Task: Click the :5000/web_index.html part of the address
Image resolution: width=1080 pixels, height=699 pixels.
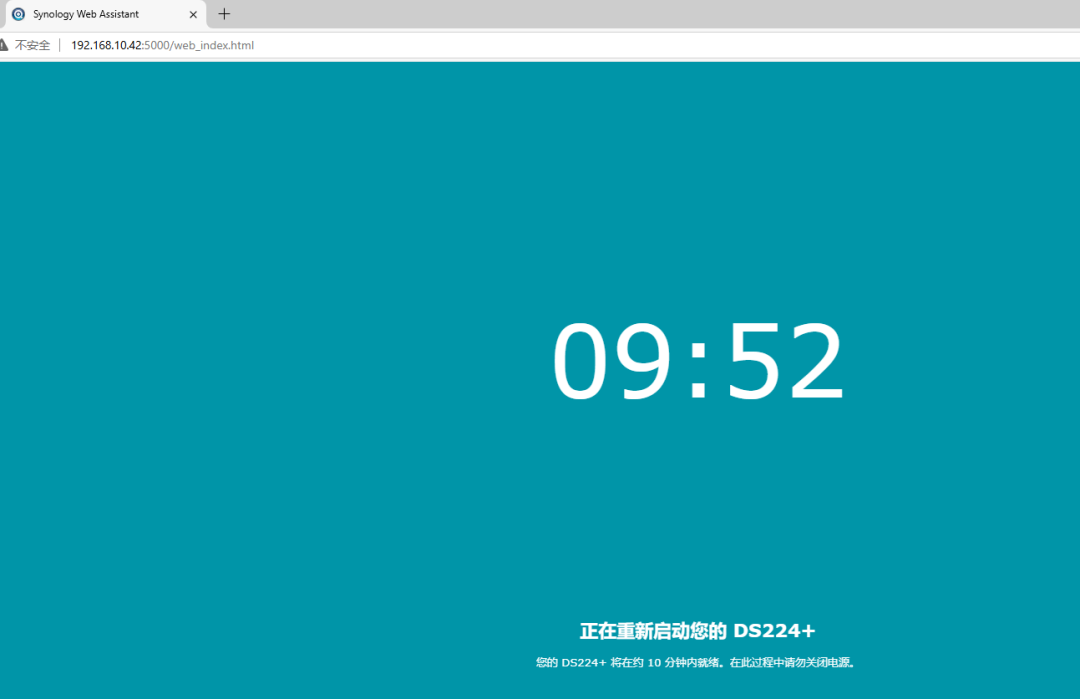Action: (199, 45)
